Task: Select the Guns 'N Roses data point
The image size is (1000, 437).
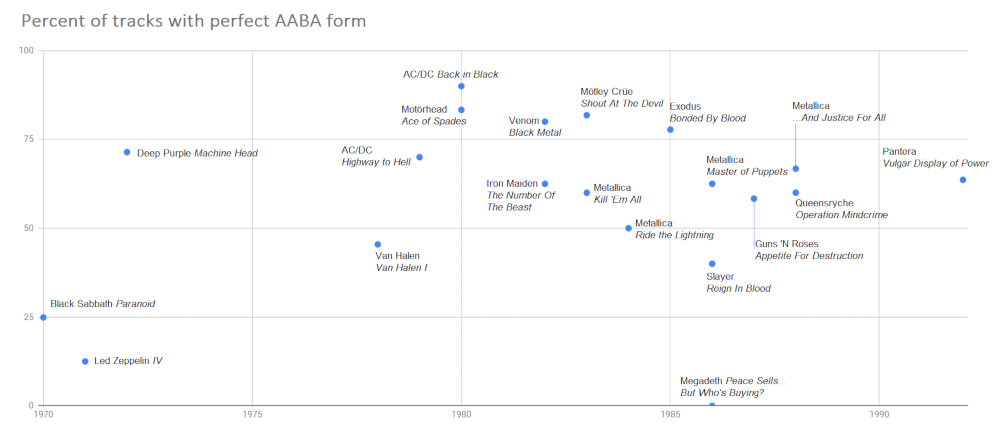Action: 754,198
